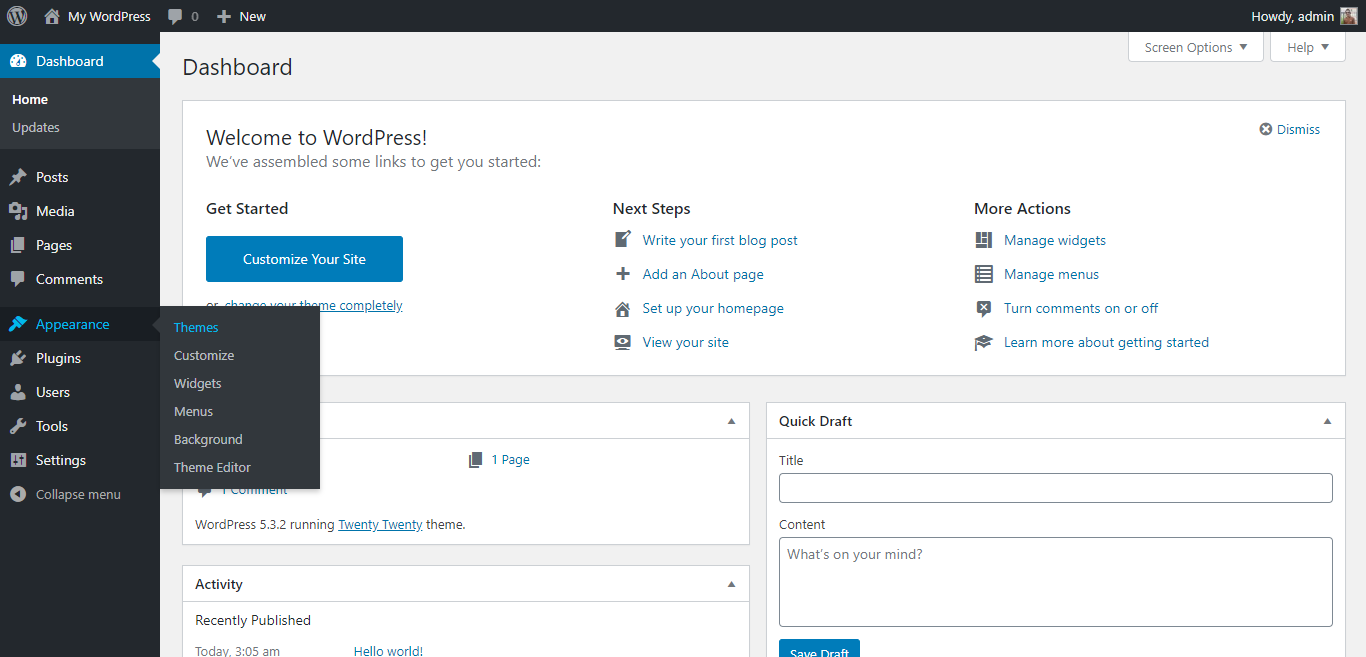Select Customize from Appearance submenu
The width and height of the screenshot is (1366, 657).
coord(204,355)
